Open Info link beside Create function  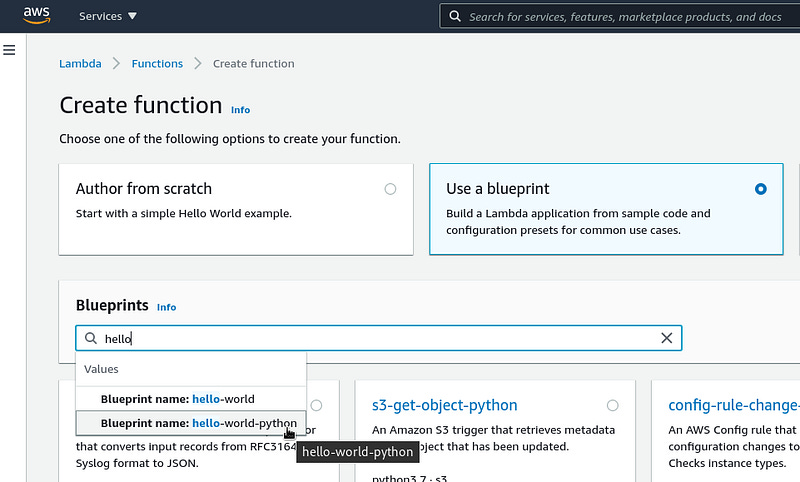click(x=240, y=110)
